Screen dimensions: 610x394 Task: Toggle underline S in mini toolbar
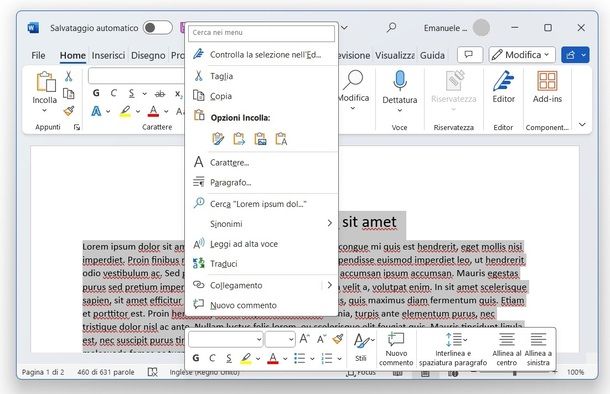[229, 358]
